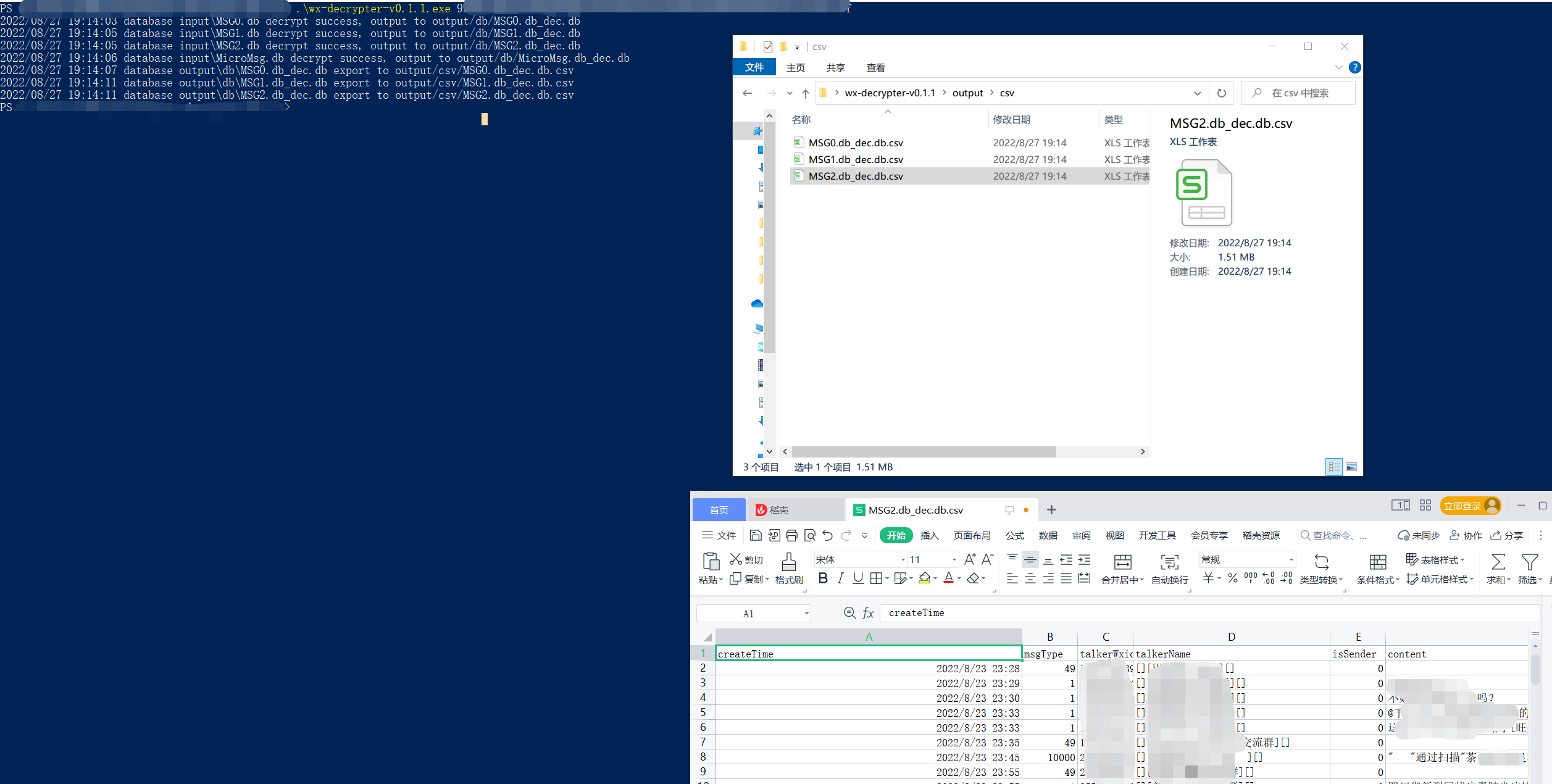The height and width of the screenshot is (784, 1552).
Task: Toggle italic formatting button
Action: (840, 578)
